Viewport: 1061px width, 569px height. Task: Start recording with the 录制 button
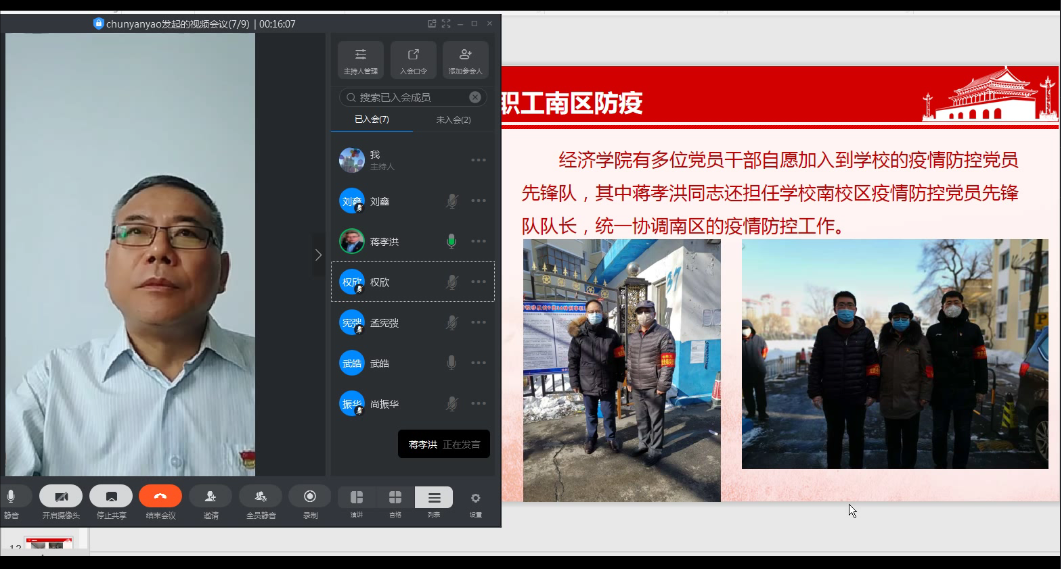310,497
